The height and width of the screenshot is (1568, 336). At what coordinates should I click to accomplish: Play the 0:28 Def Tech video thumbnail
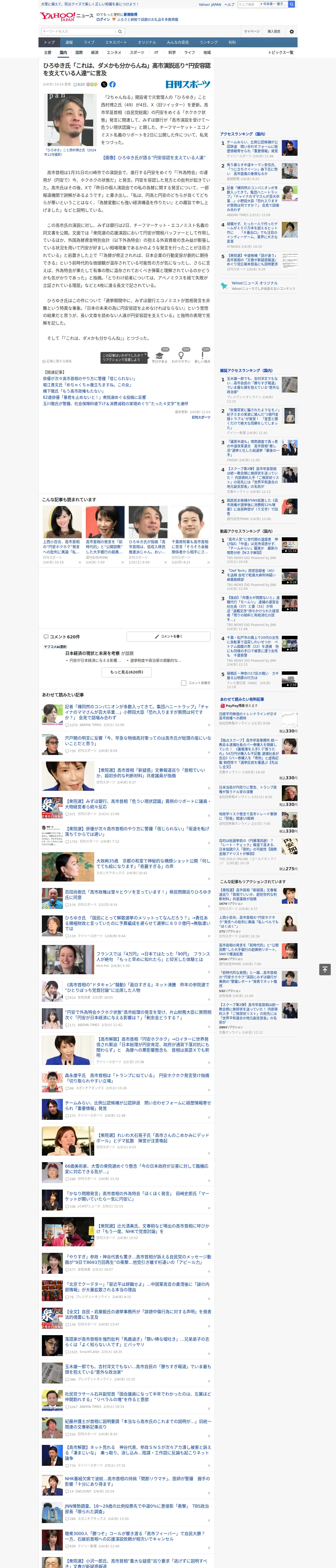(289, 577)
